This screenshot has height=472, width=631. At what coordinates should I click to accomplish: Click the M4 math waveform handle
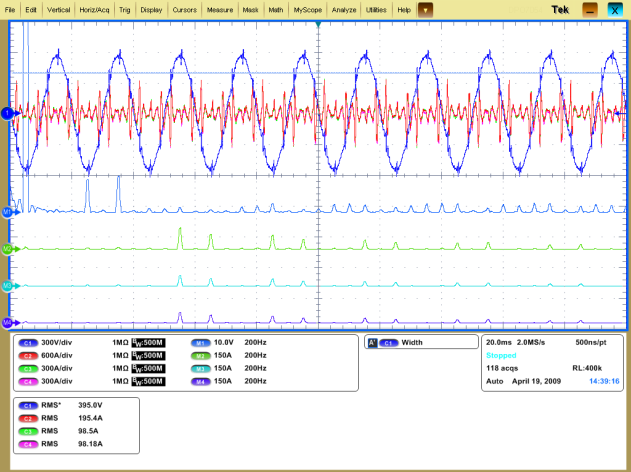pyautogui.click(x=9, y=322)
